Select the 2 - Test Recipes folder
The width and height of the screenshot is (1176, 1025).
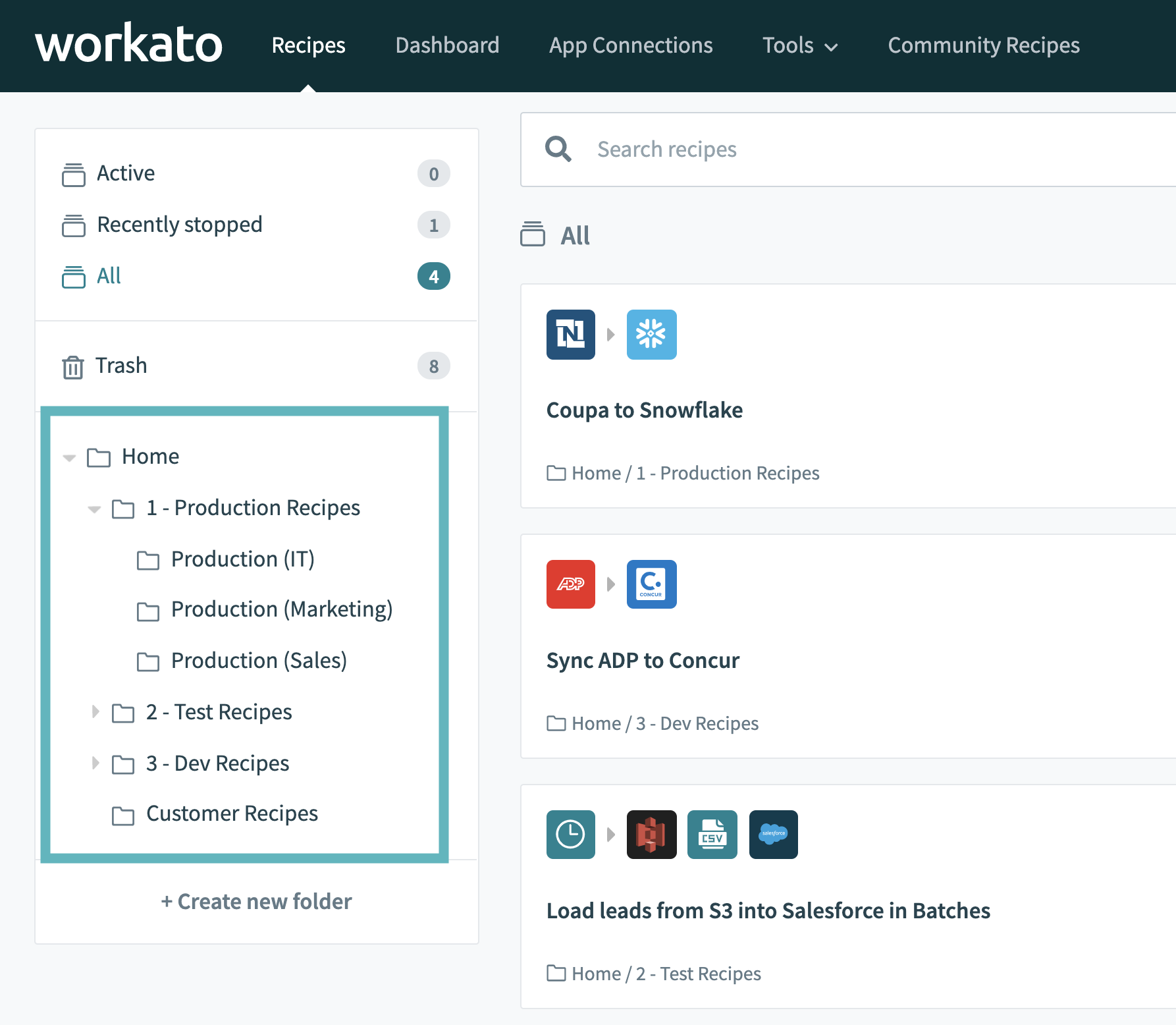[x=219, y=712]
